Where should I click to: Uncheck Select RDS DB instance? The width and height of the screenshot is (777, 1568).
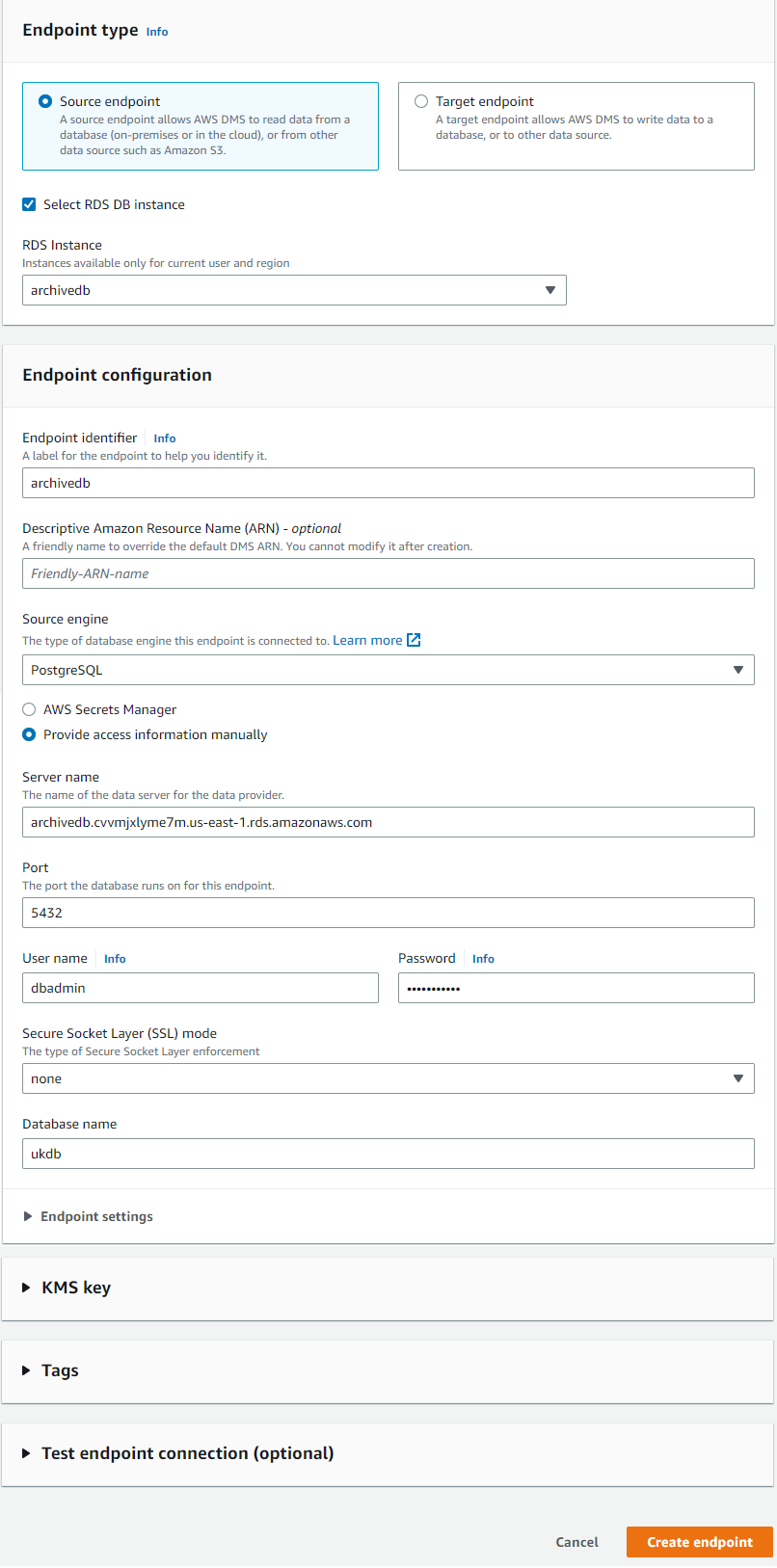[29, 204]
